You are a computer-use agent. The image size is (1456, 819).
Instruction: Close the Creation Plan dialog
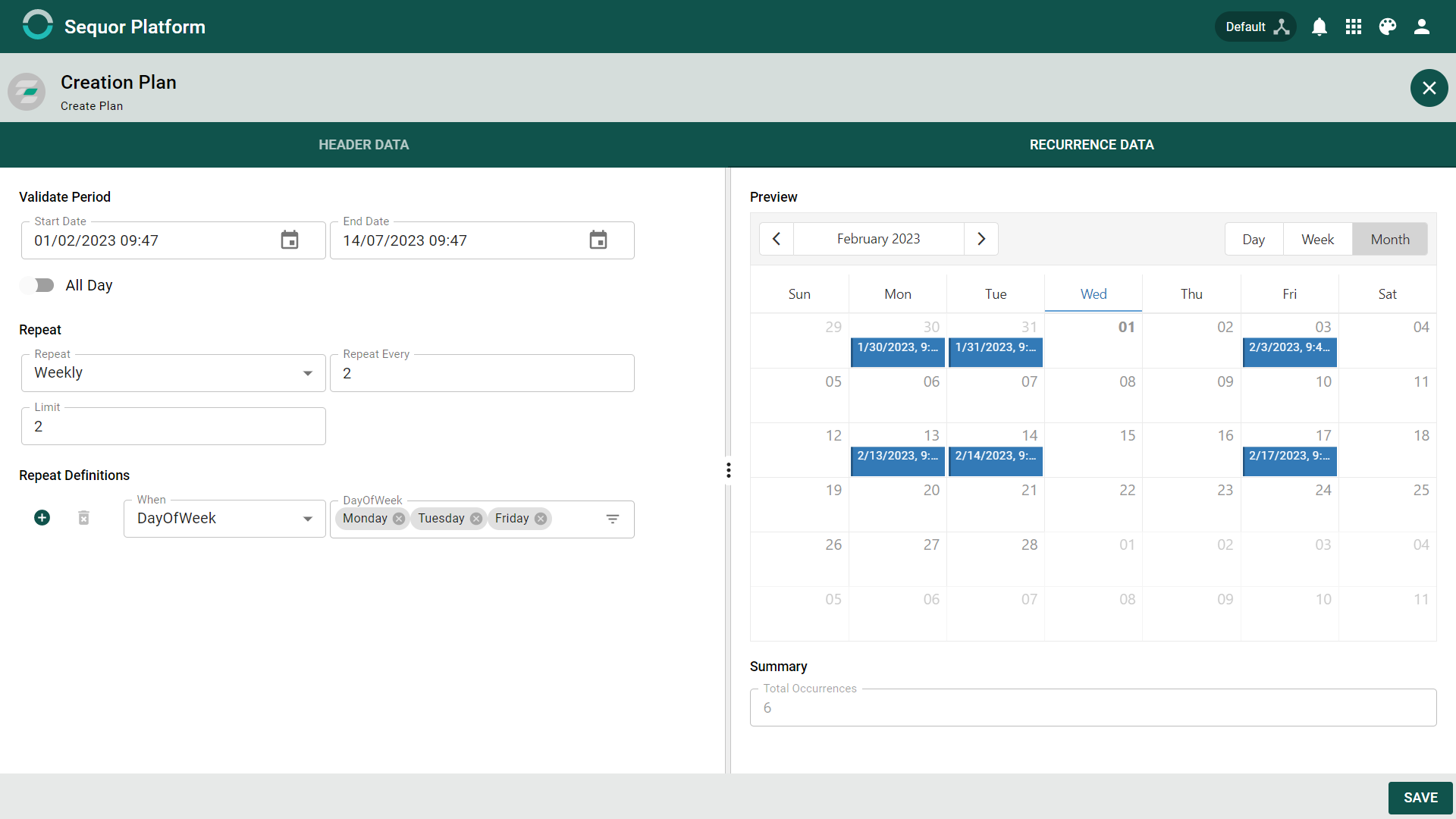tap(1429, 88)
